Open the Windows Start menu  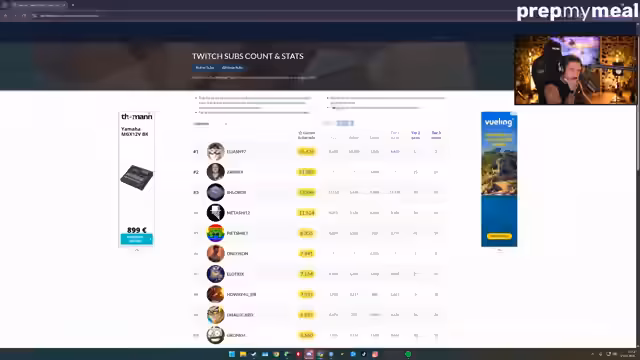(232, 354)
